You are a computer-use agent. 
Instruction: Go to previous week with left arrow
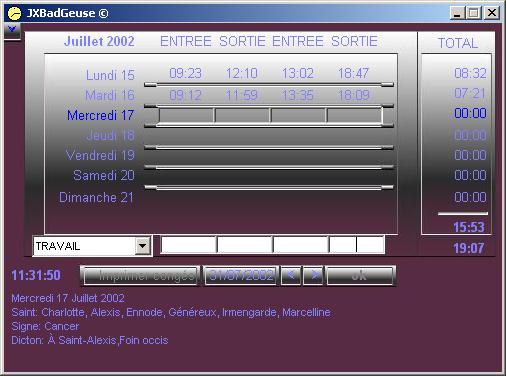[x=291, y=276]
